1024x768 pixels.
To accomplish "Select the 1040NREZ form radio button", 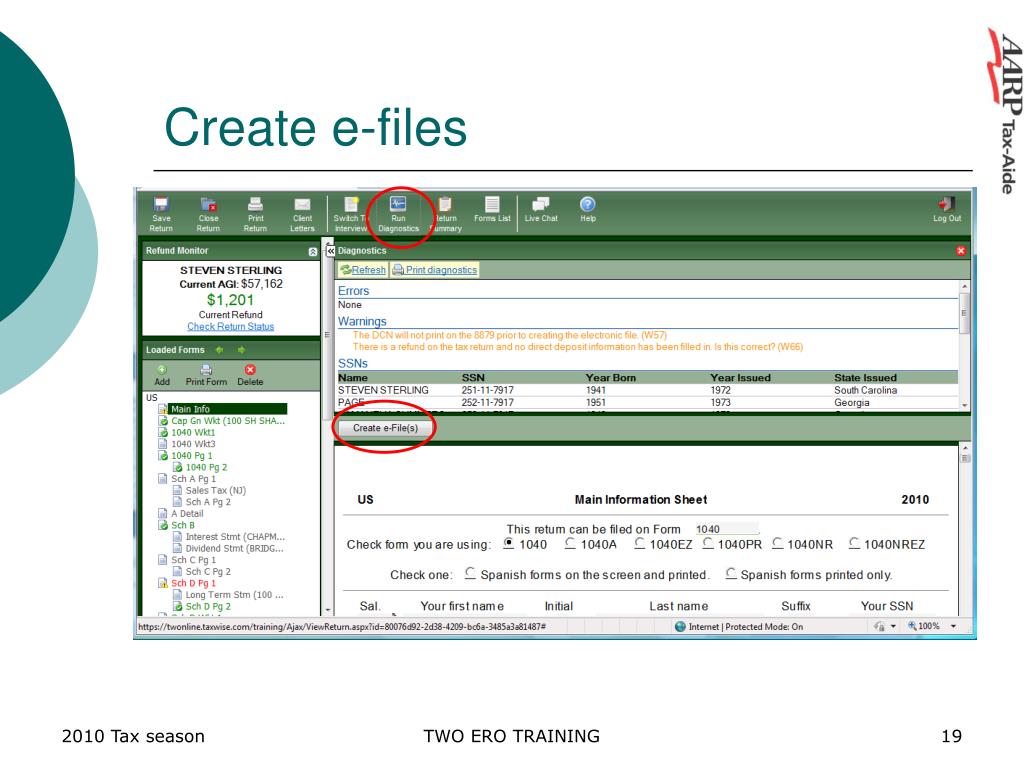I will tap(854, 543).
